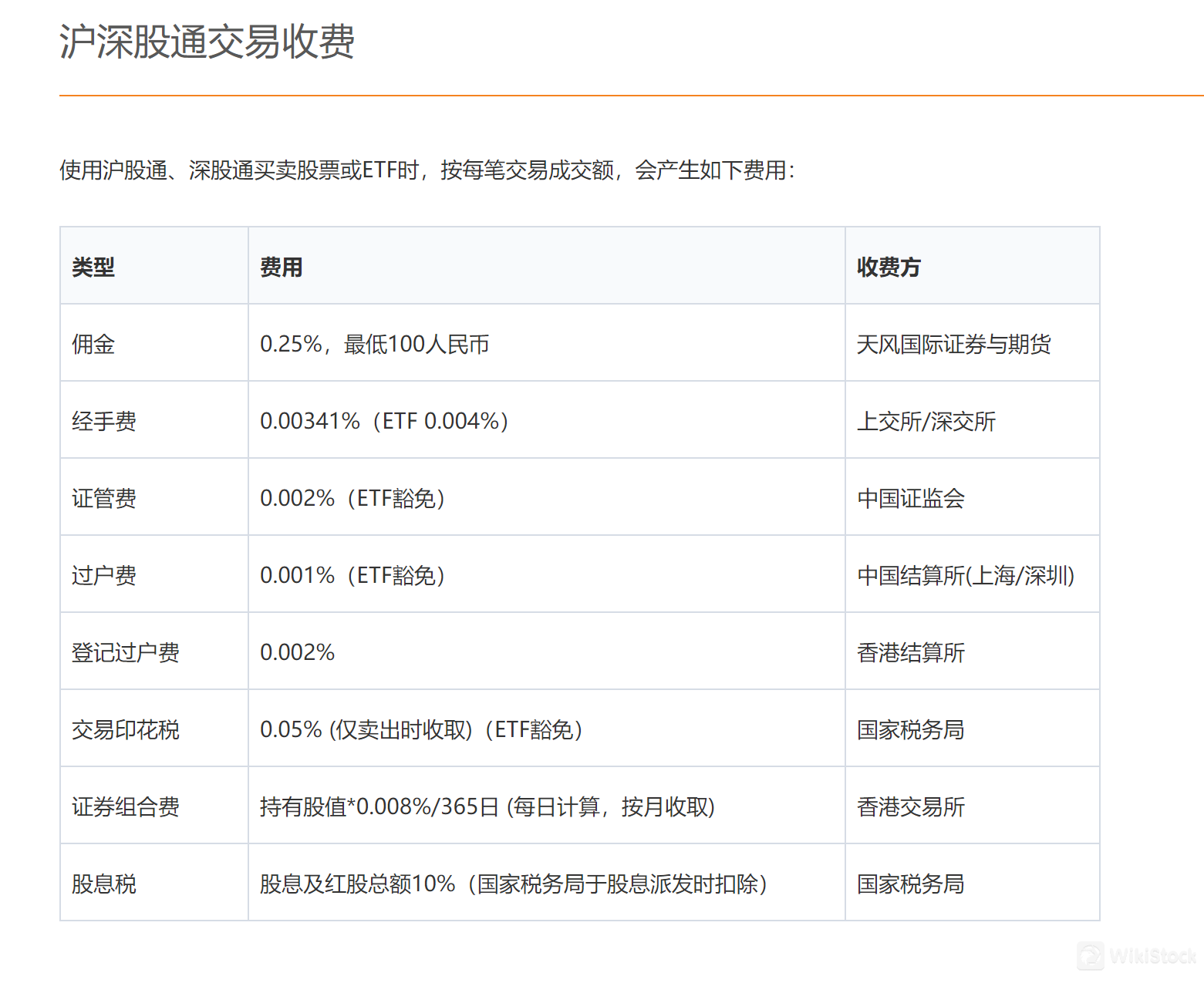This screenshot has height=983, width=1204.
Task: Click the fee 股息及红股总额10%
Action: tap(358, 884)
